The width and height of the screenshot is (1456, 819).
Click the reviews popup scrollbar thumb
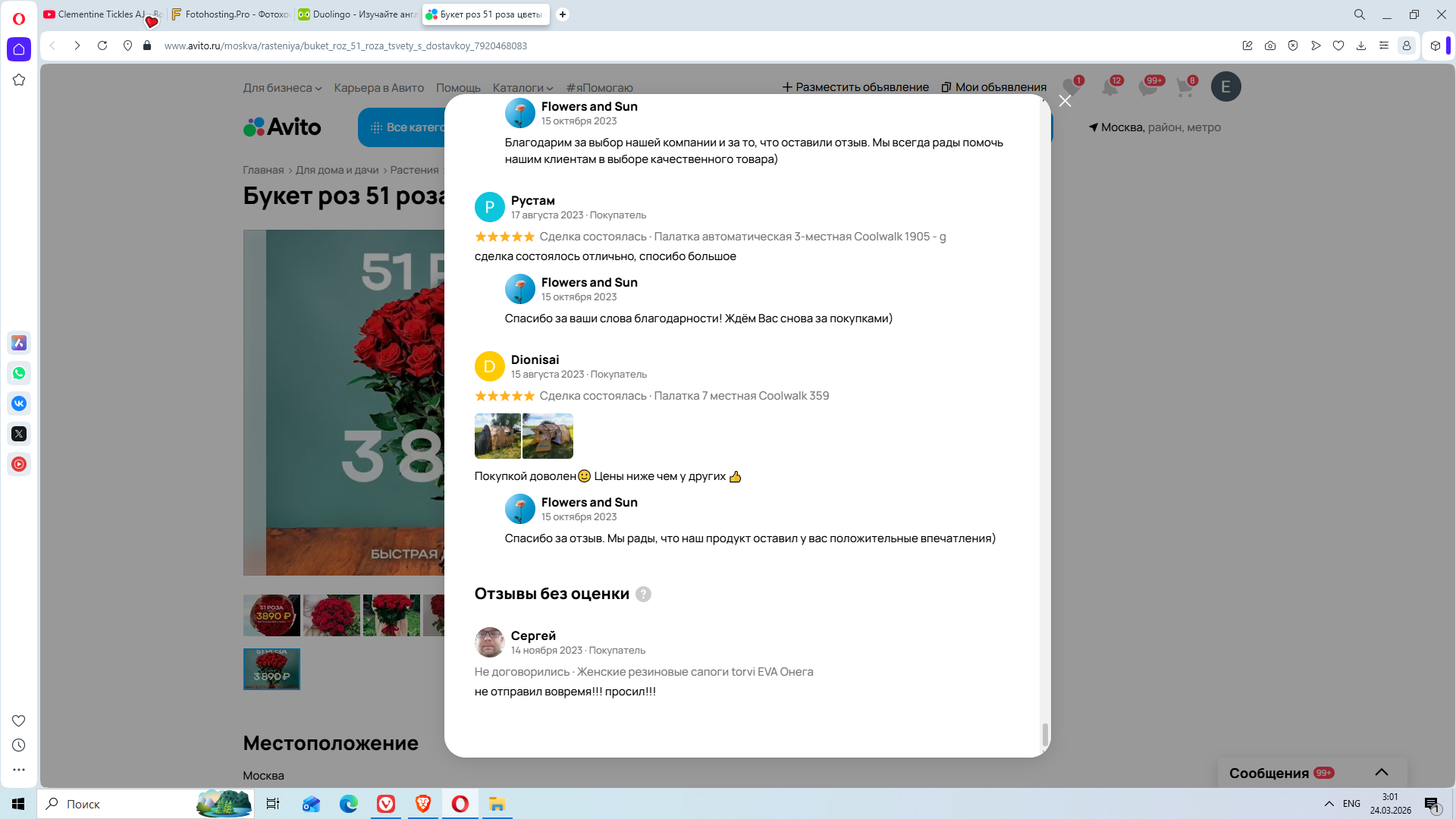click(1045, 734)
